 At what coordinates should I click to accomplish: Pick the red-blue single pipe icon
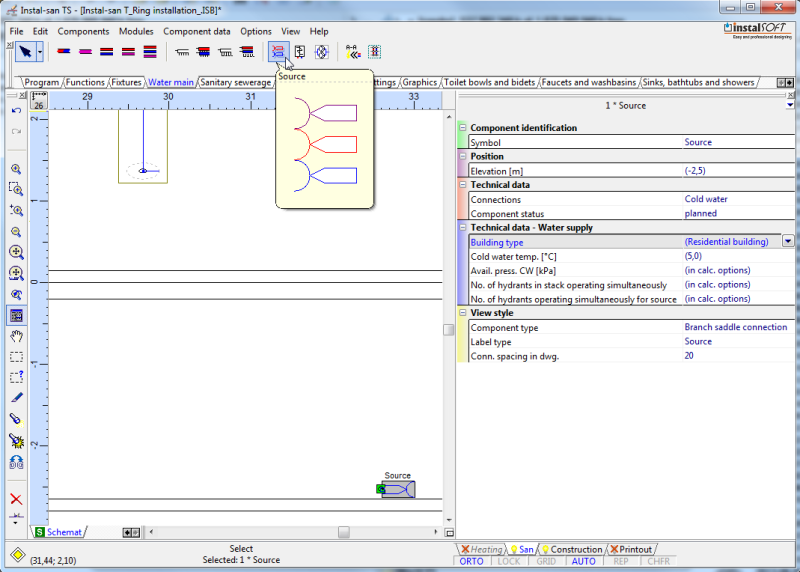[64, 52]
